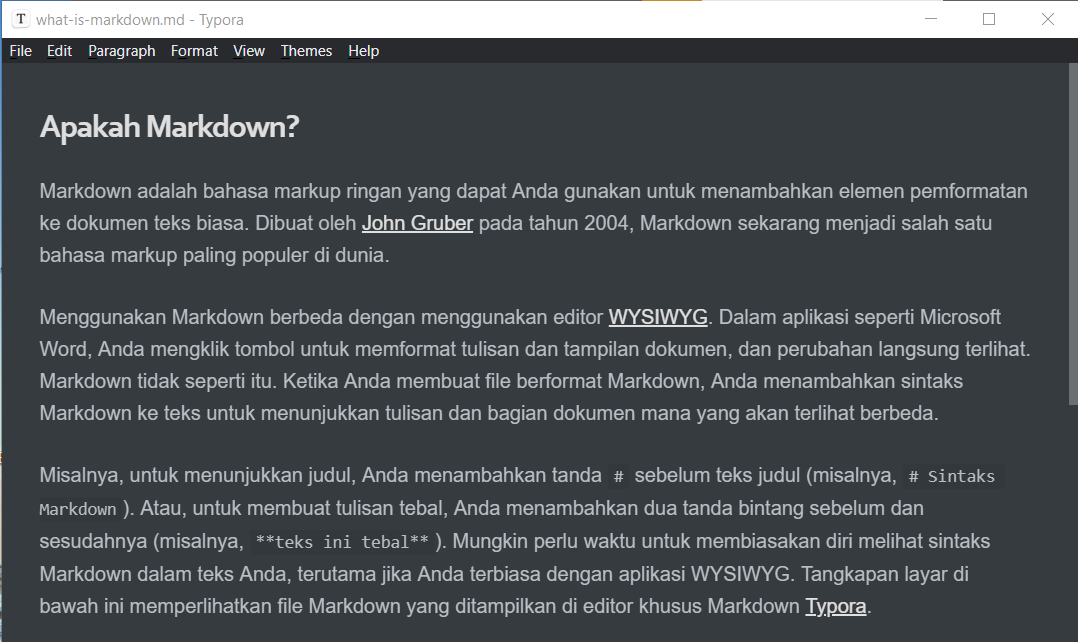Click the Typora application icon in the title bar
Viewport: 1078px width, 642px height.
18,18
